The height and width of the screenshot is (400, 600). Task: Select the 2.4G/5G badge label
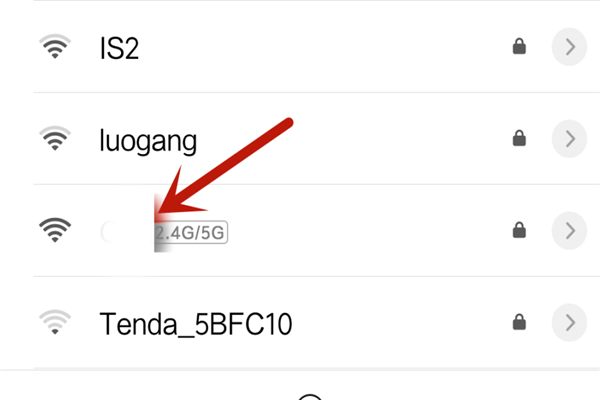191,232
